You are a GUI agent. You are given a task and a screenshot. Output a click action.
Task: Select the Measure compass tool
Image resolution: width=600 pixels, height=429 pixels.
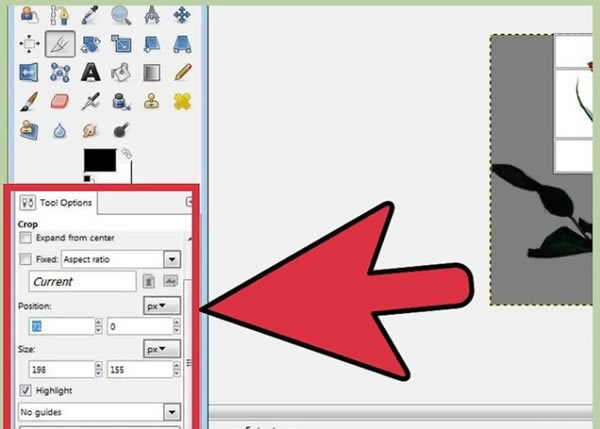(152, 15)
